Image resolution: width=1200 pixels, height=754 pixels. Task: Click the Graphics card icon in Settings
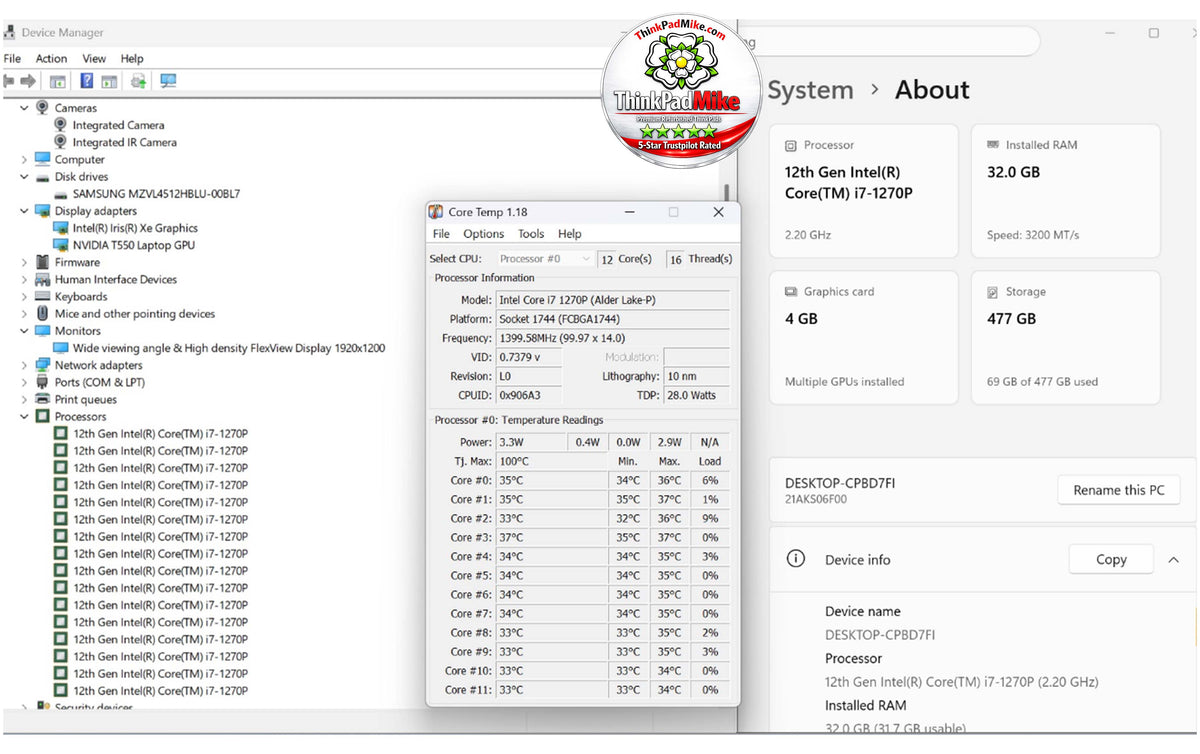tap(791, 292)
